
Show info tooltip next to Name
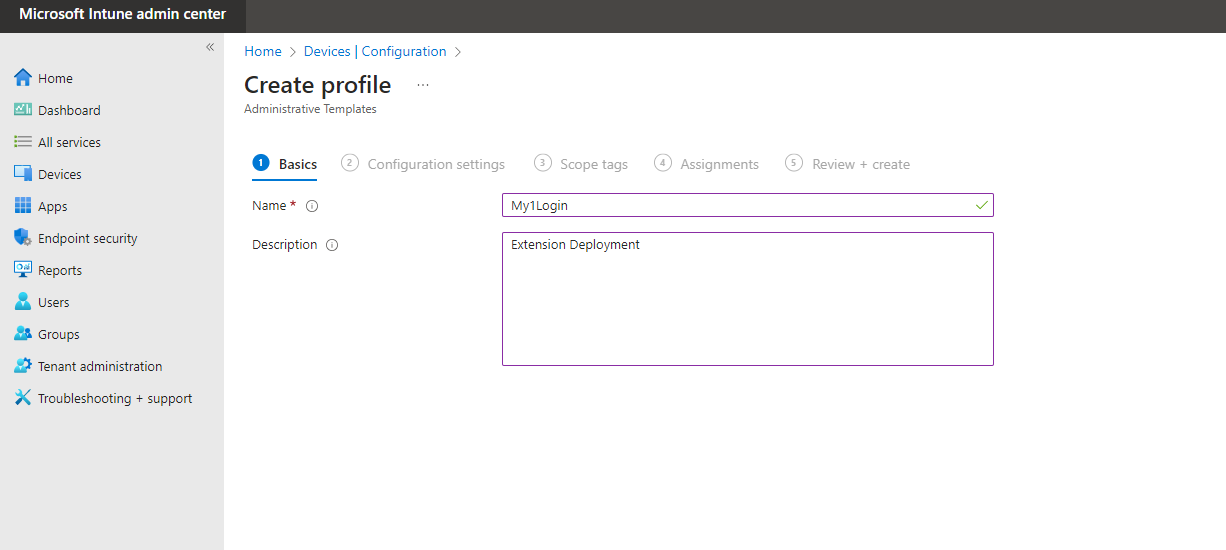click(x=312, y=206)
